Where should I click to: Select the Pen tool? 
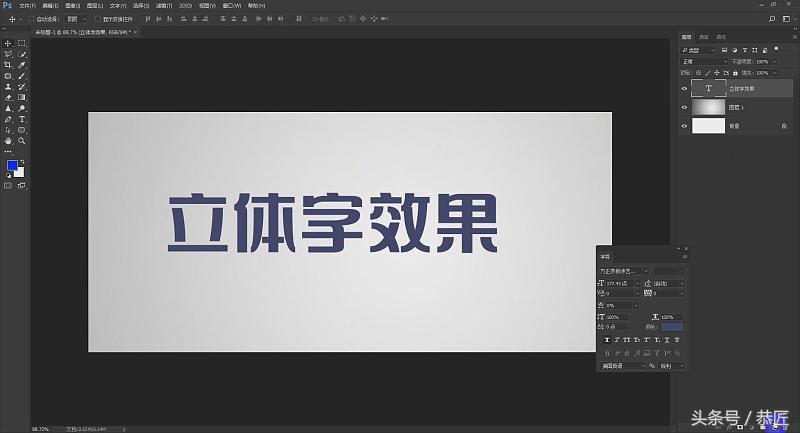(8, 119)
